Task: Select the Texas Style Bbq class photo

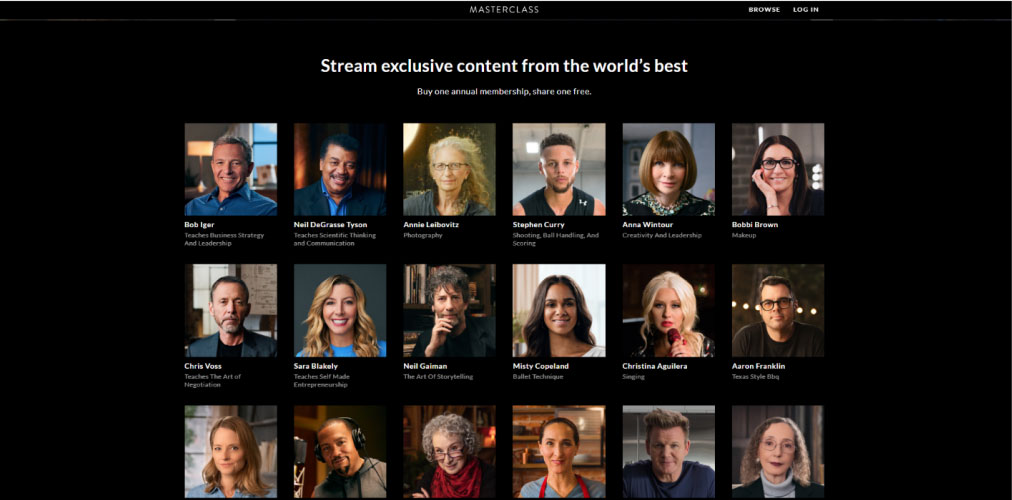Action: pos(778,310)
